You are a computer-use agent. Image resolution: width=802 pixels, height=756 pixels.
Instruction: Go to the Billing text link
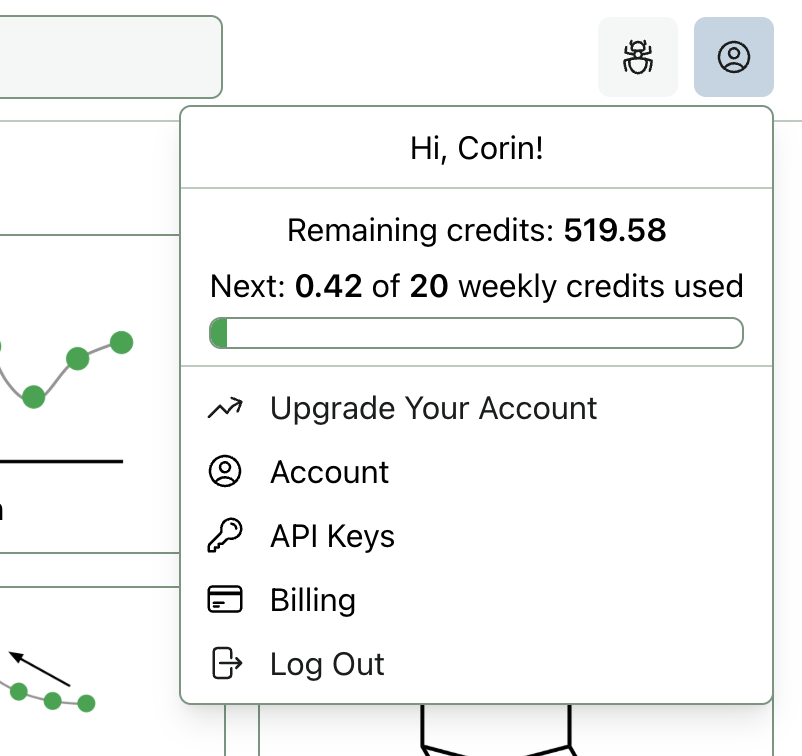(313, 600)
